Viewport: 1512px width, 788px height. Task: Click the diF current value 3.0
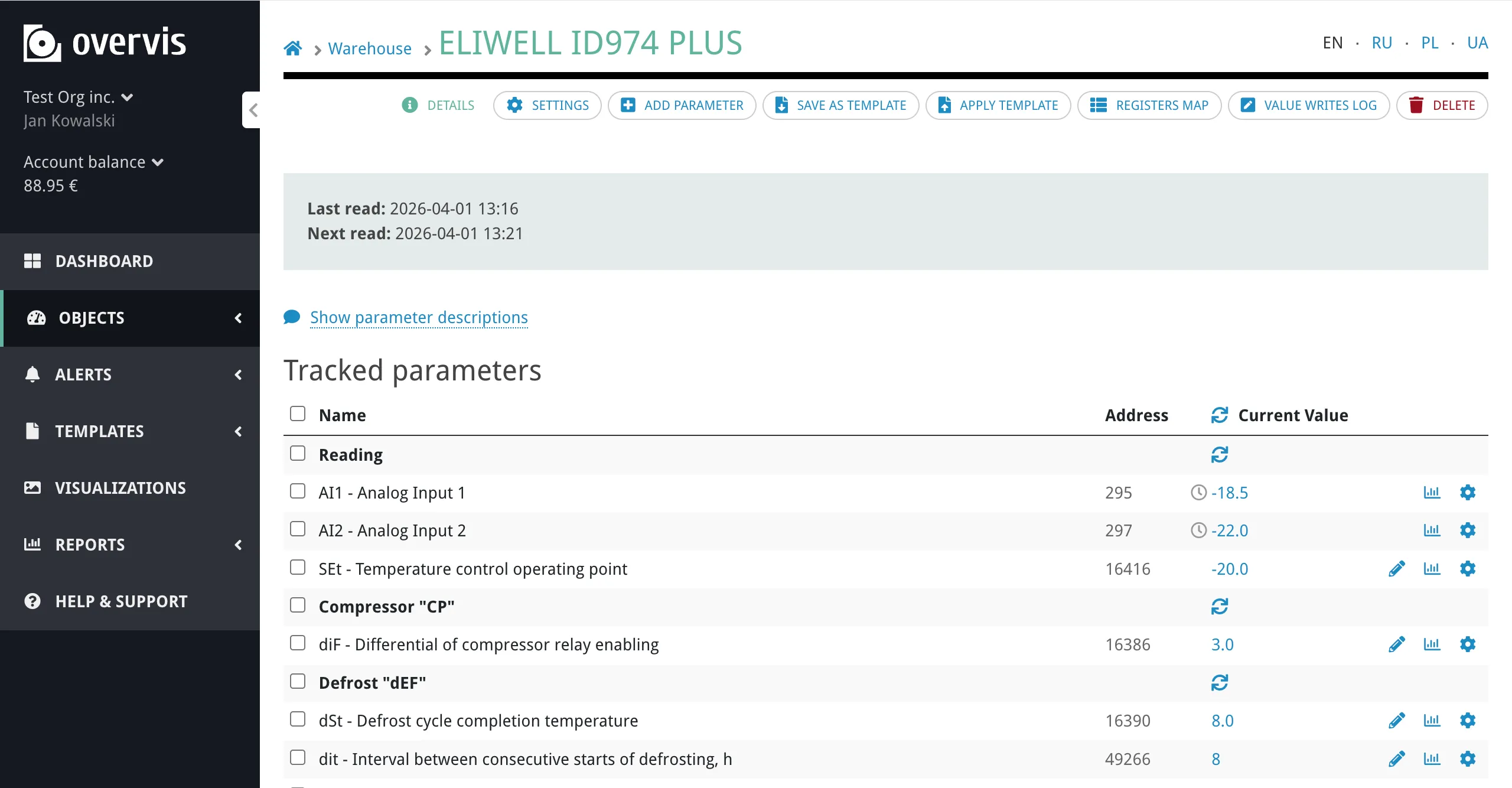click(1223, 644)
